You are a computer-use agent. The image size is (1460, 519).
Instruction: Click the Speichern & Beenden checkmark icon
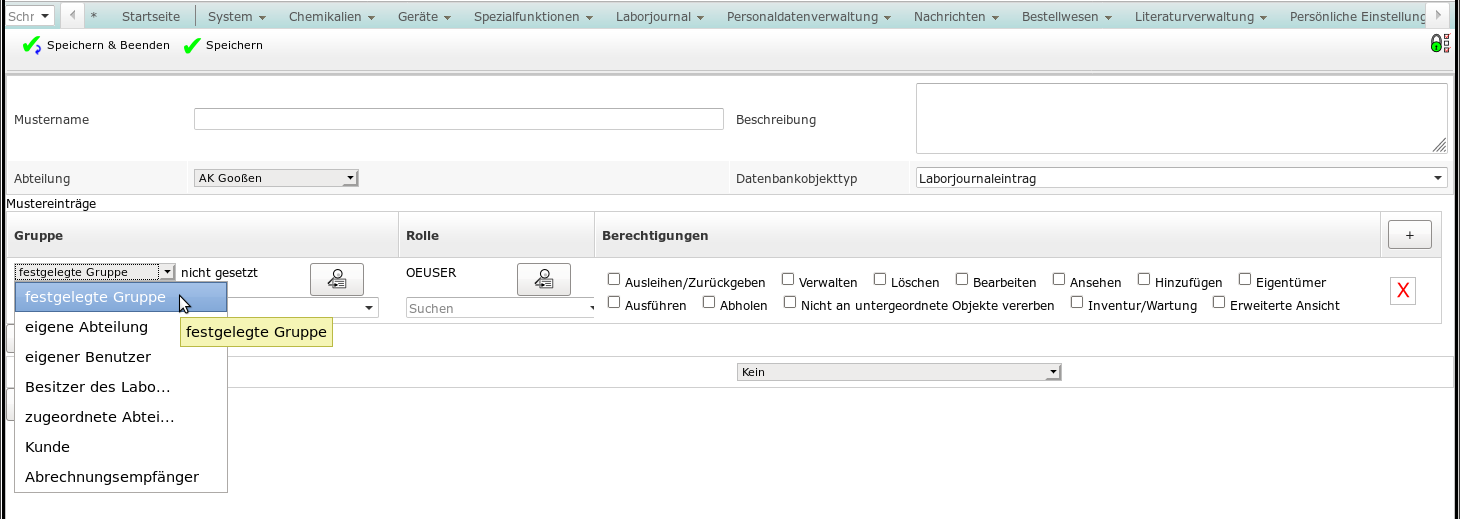point(31,46)
